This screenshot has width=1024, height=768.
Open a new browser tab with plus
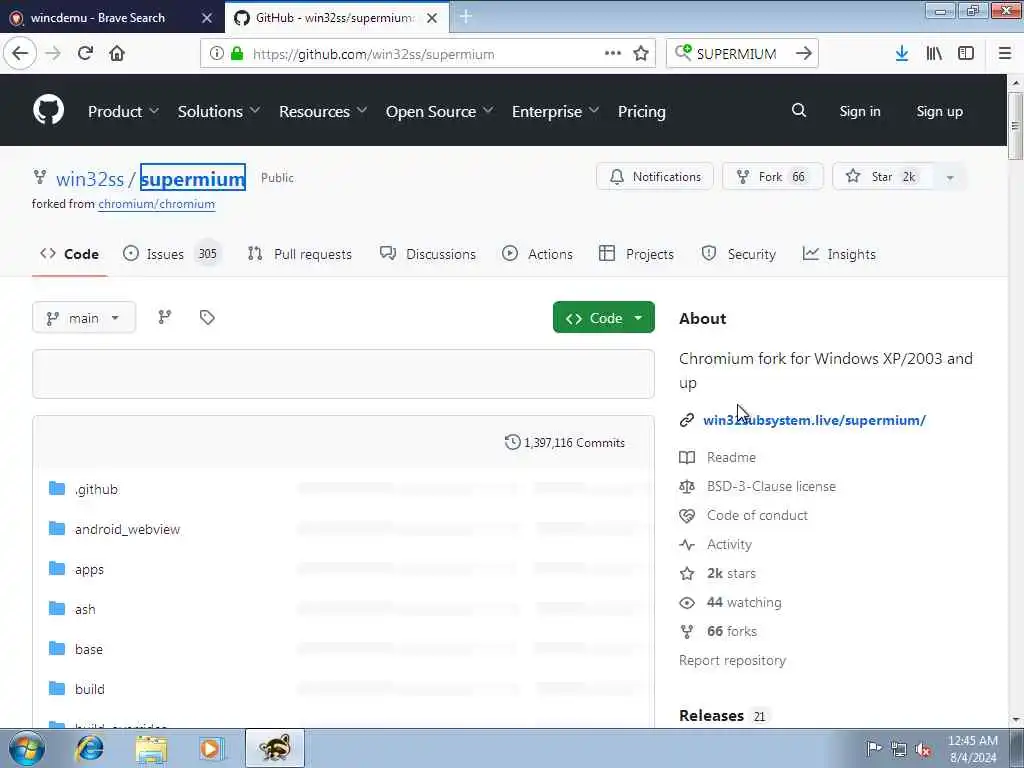(466, 17)
